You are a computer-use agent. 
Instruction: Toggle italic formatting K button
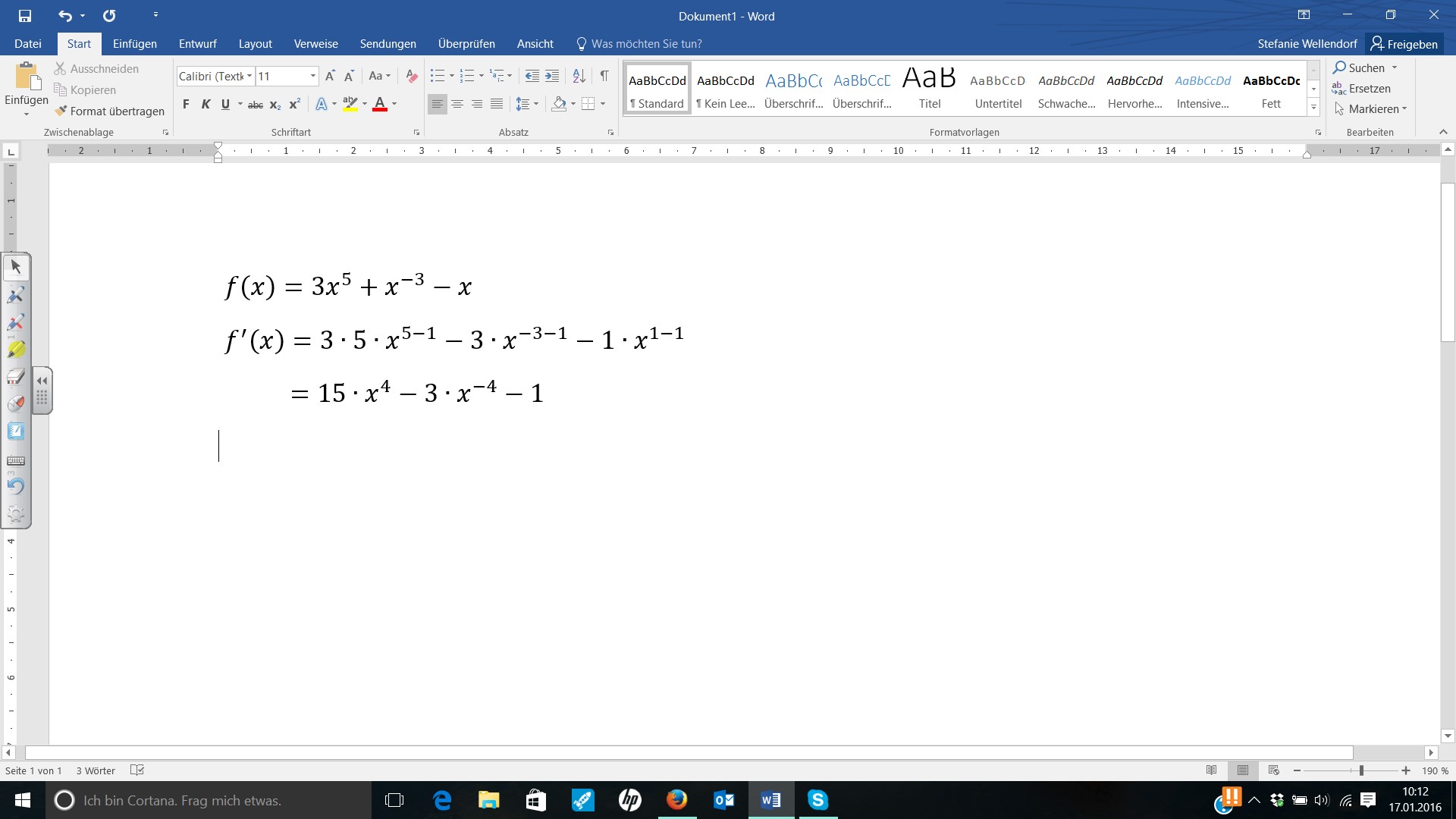206,104
